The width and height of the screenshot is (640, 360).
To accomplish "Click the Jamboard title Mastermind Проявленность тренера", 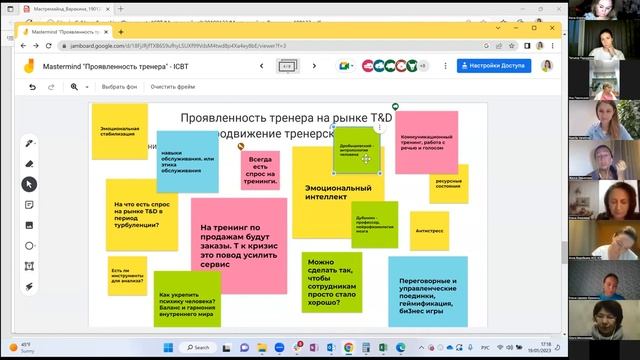I will pos(115,66).
